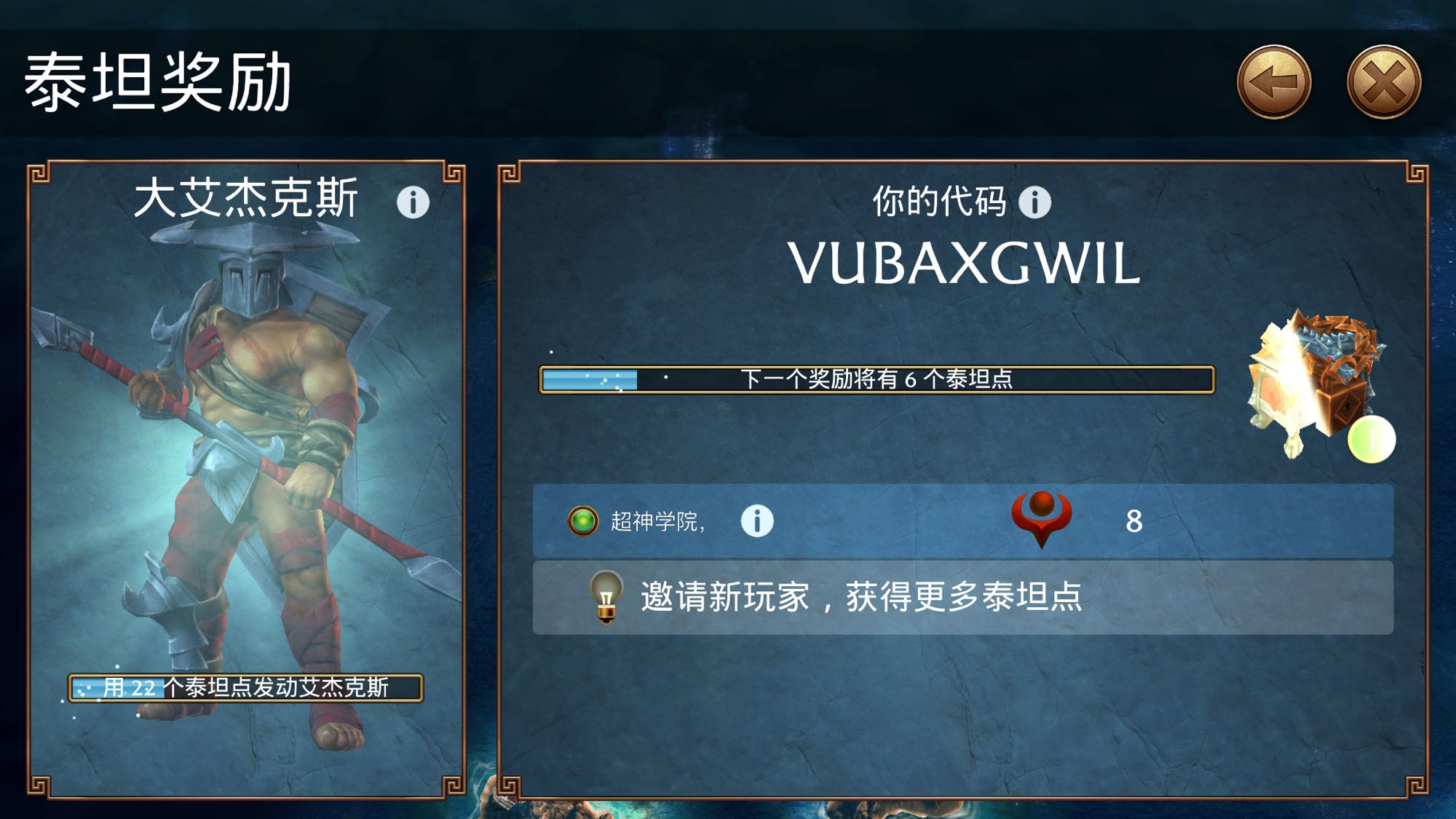The width and height of the screenshot is (1456, 819).
Task: Close the Titan rewards screen
Action: coord(1384,82)
